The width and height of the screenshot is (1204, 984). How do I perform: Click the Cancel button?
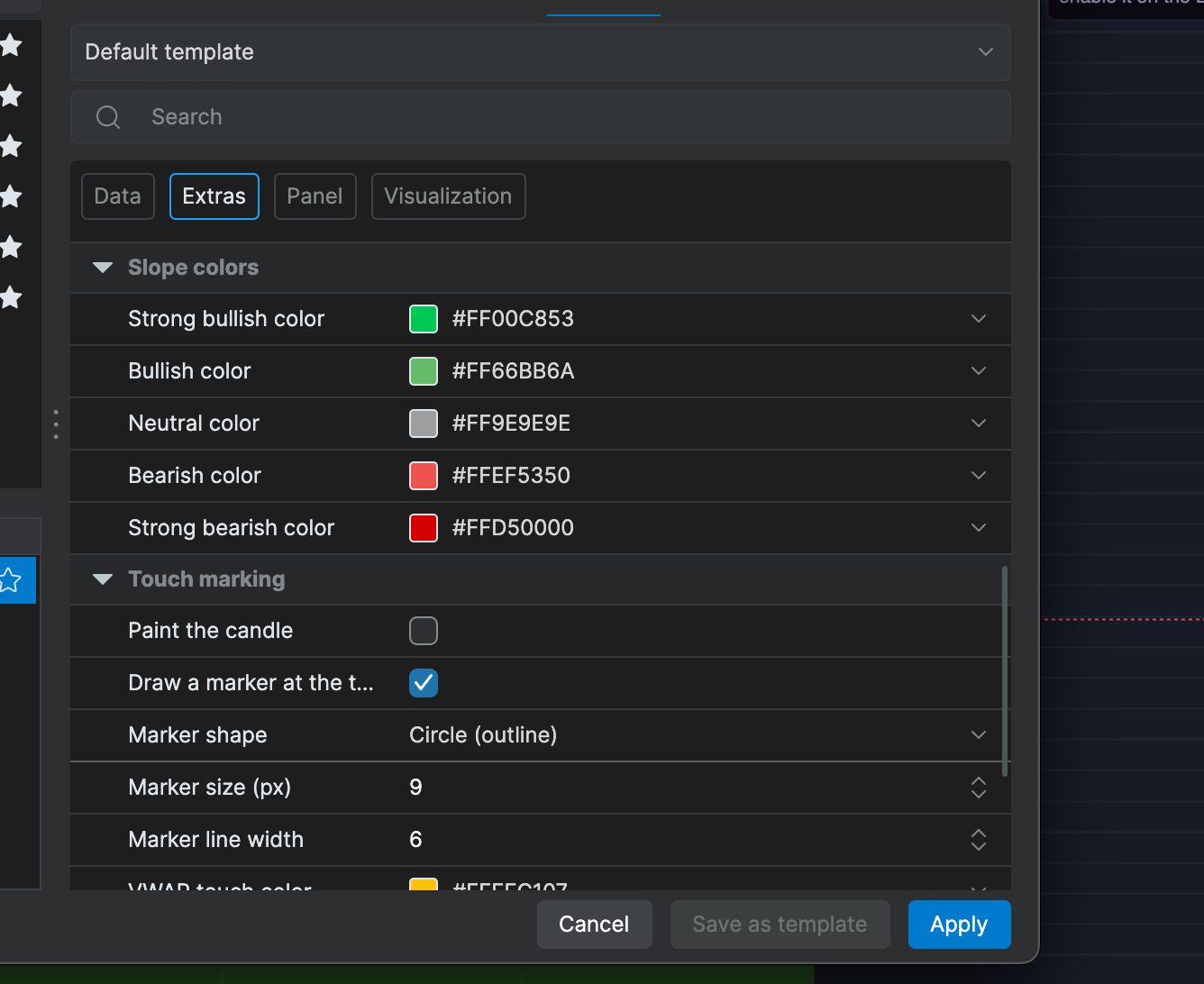[595, 925]
